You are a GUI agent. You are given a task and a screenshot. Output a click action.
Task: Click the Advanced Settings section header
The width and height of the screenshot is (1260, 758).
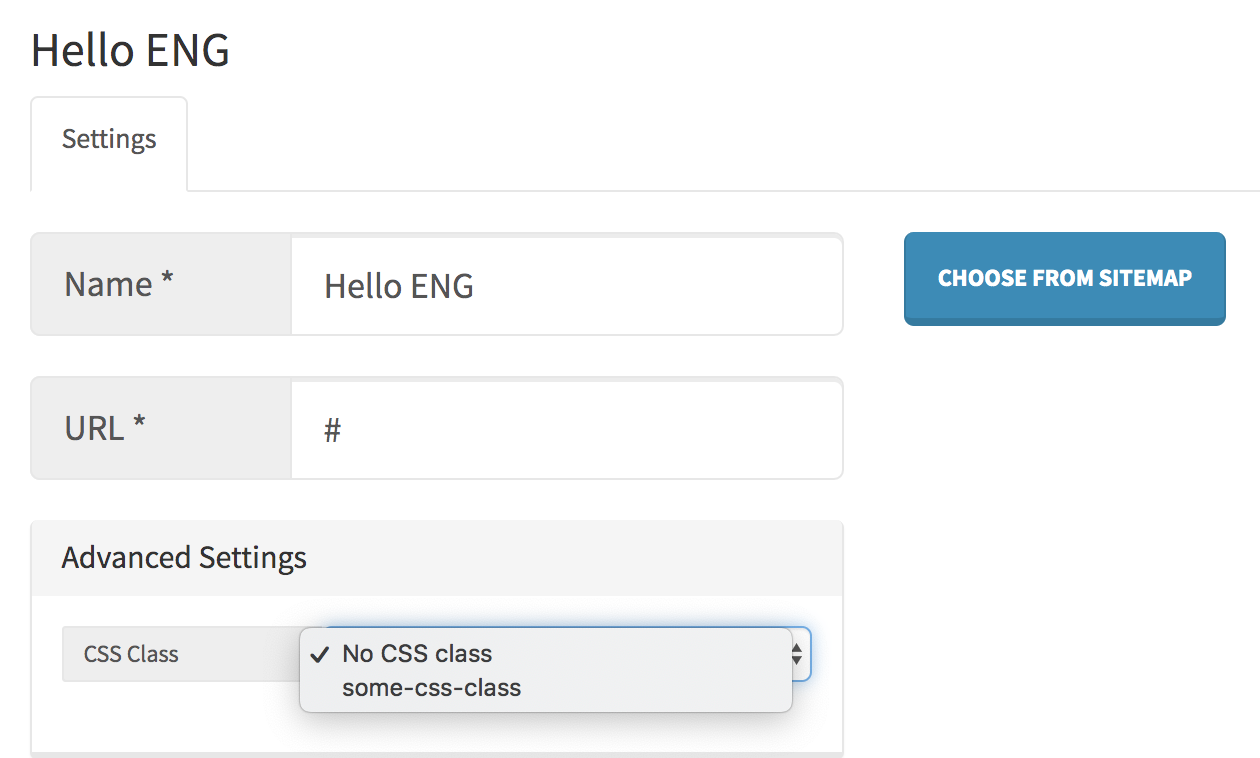coord(184,557)
